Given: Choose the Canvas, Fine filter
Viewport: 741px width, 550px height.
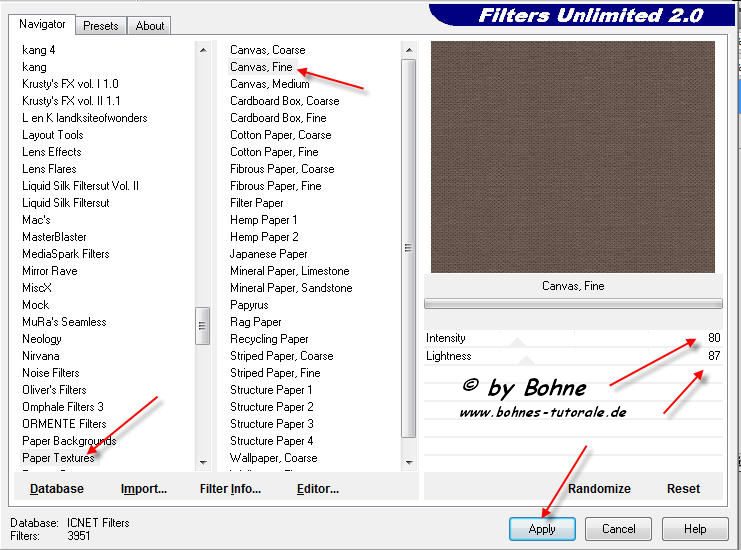Looking at the screenshot, I should (x=261, y=67).
